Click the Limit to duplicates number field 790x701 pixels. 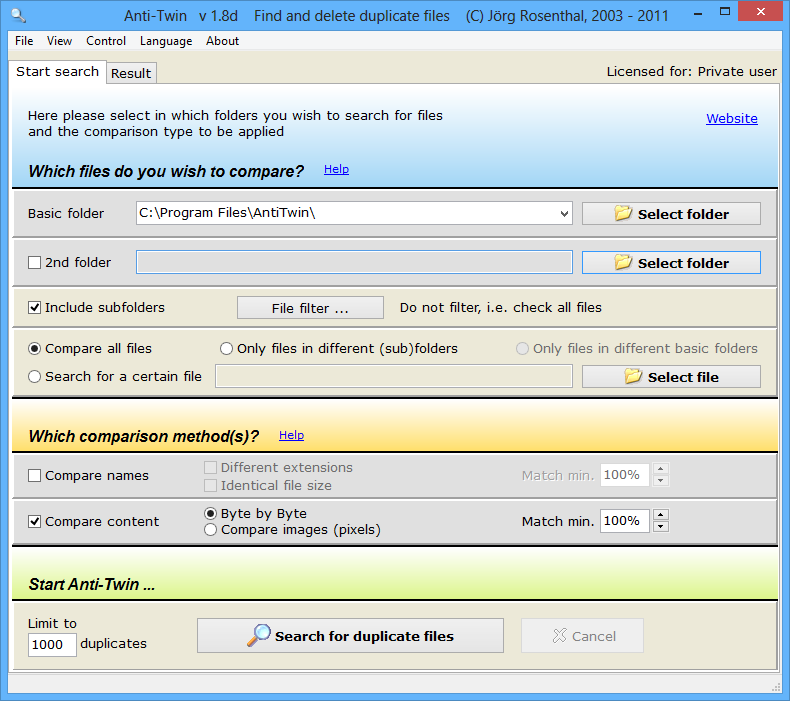[x=52, y=645]
